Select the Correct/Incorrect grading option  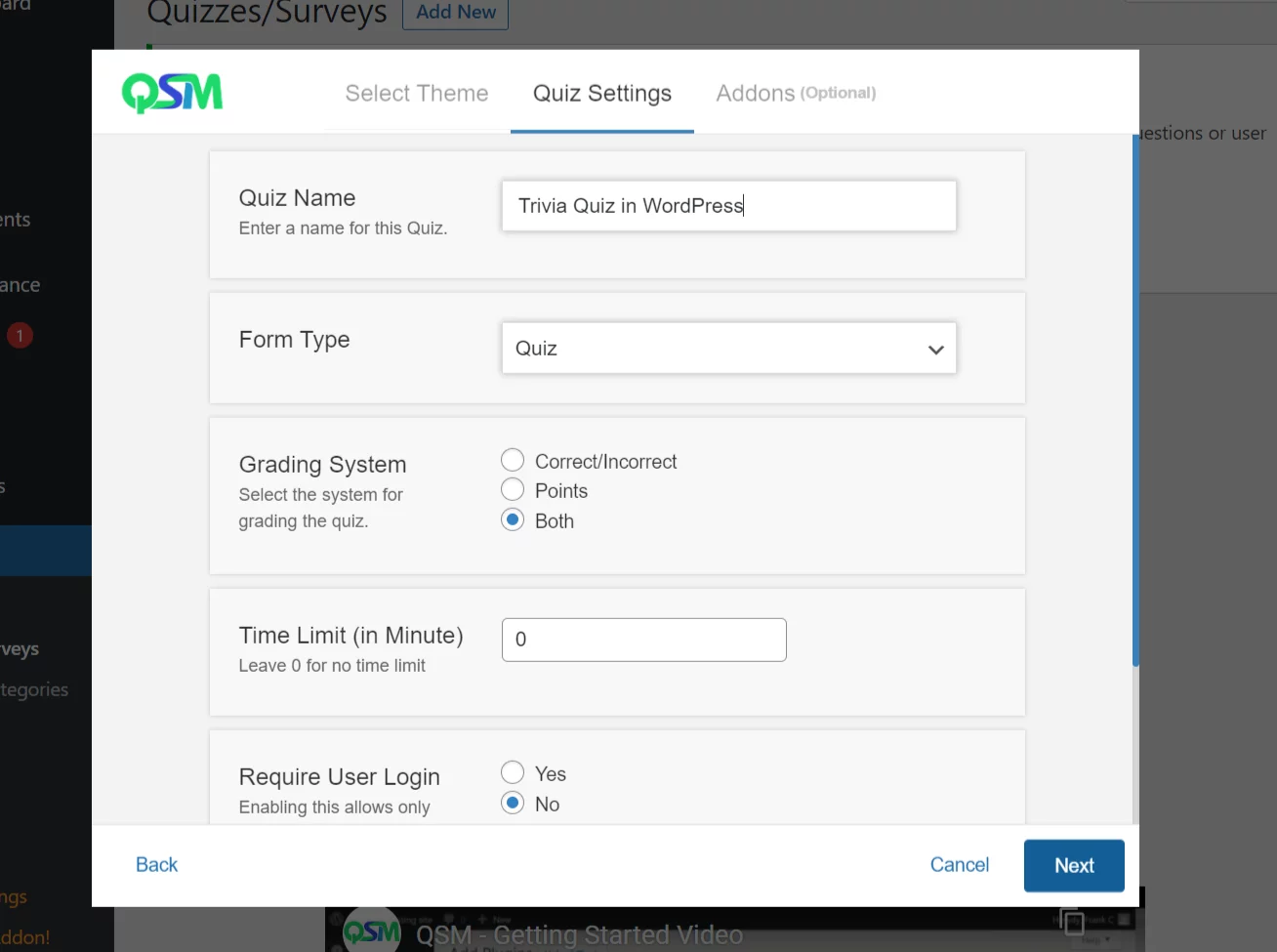513,460
